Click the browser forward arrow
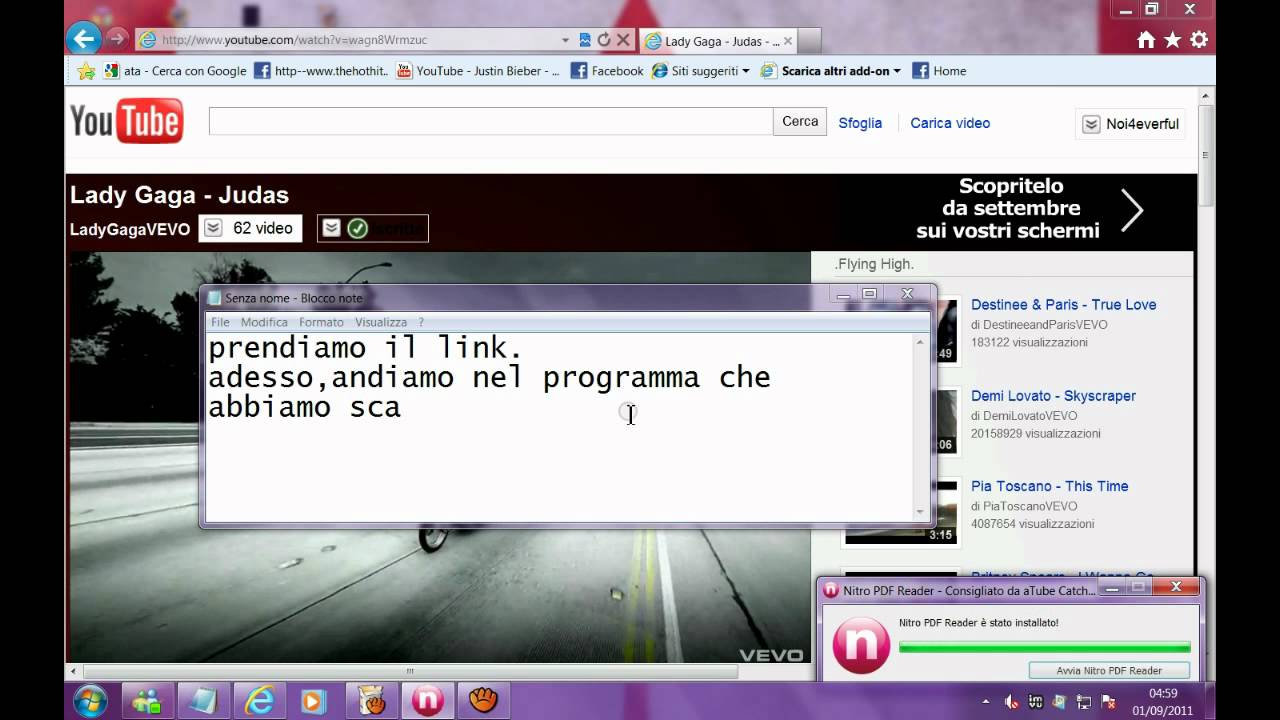The width and height of the screenshot is (1280, 720). coord(117,39)
